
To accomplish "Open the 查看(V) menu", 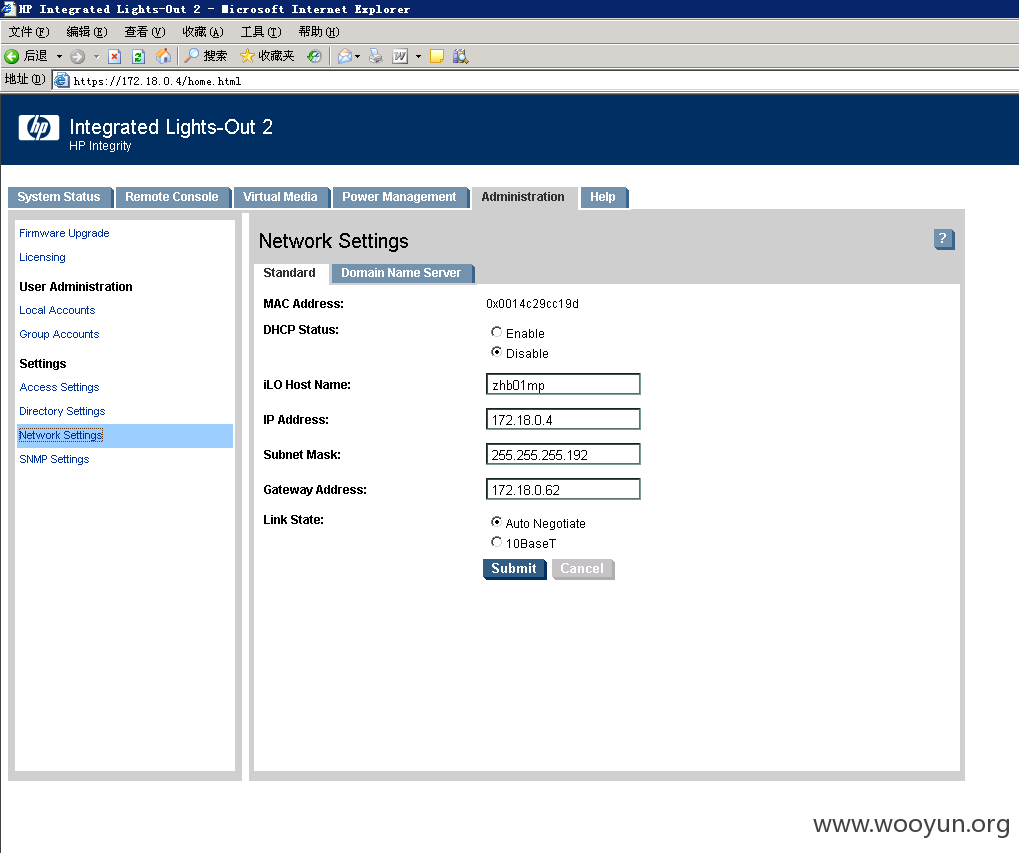I will point(145,32).
